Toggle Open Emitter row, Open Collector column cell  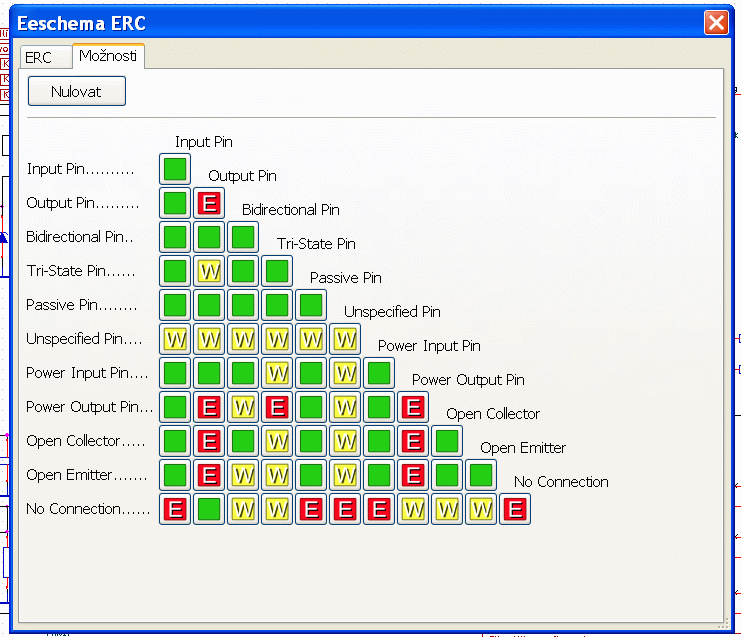click(x=447, y=475)
